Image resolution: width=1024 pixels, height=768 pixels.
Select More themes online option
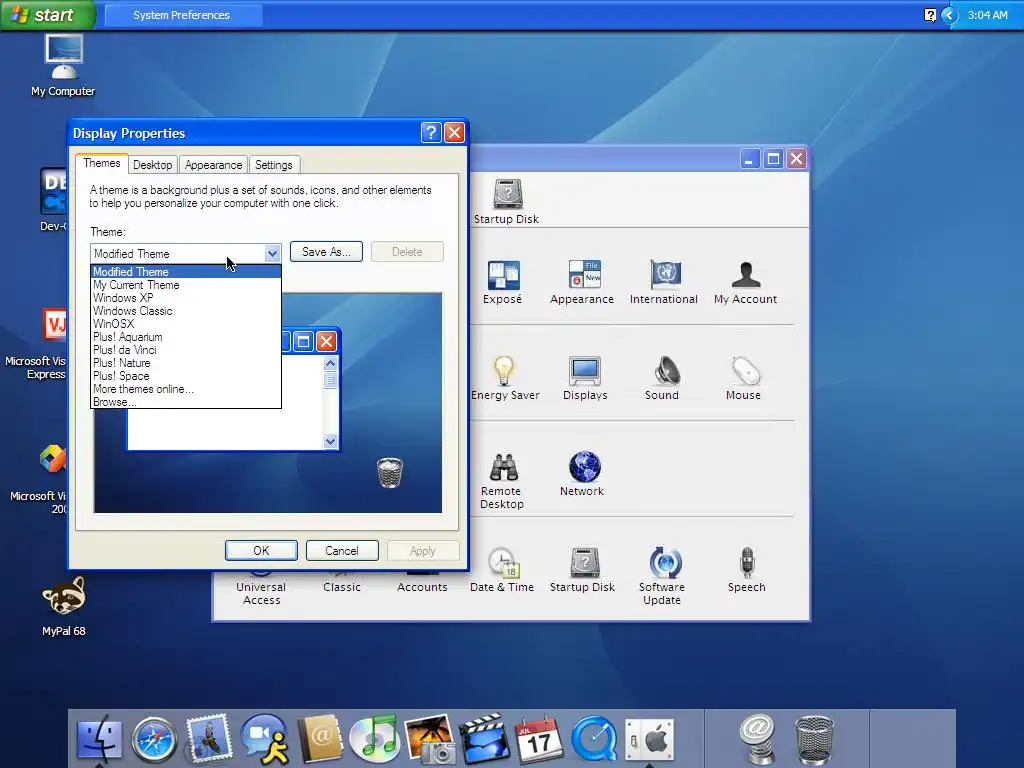click(186, 389)
